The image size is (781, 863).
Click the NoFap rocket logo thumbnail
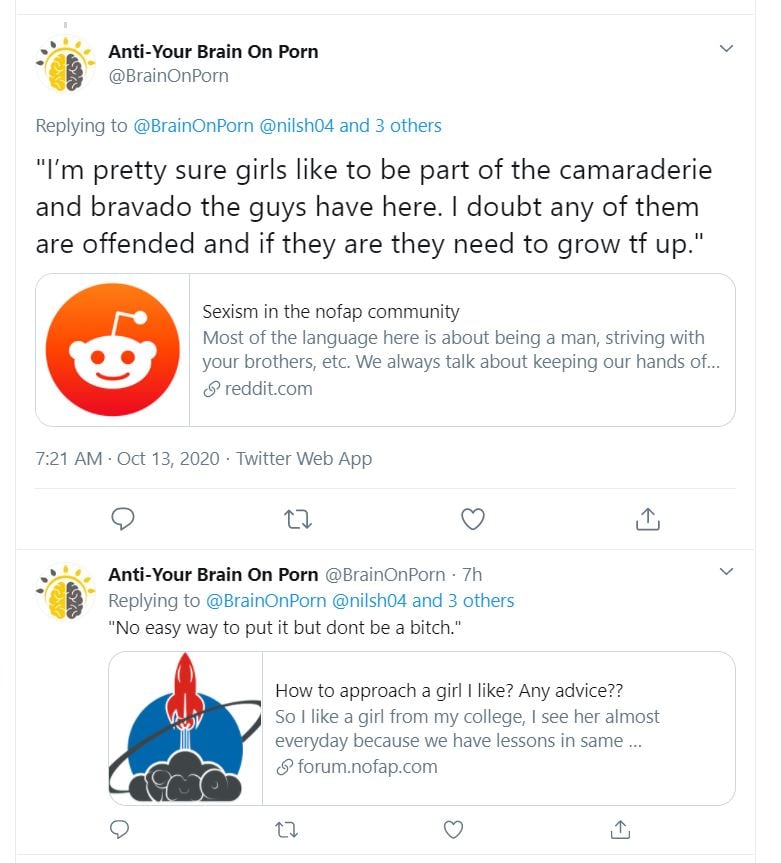(186, 728)
